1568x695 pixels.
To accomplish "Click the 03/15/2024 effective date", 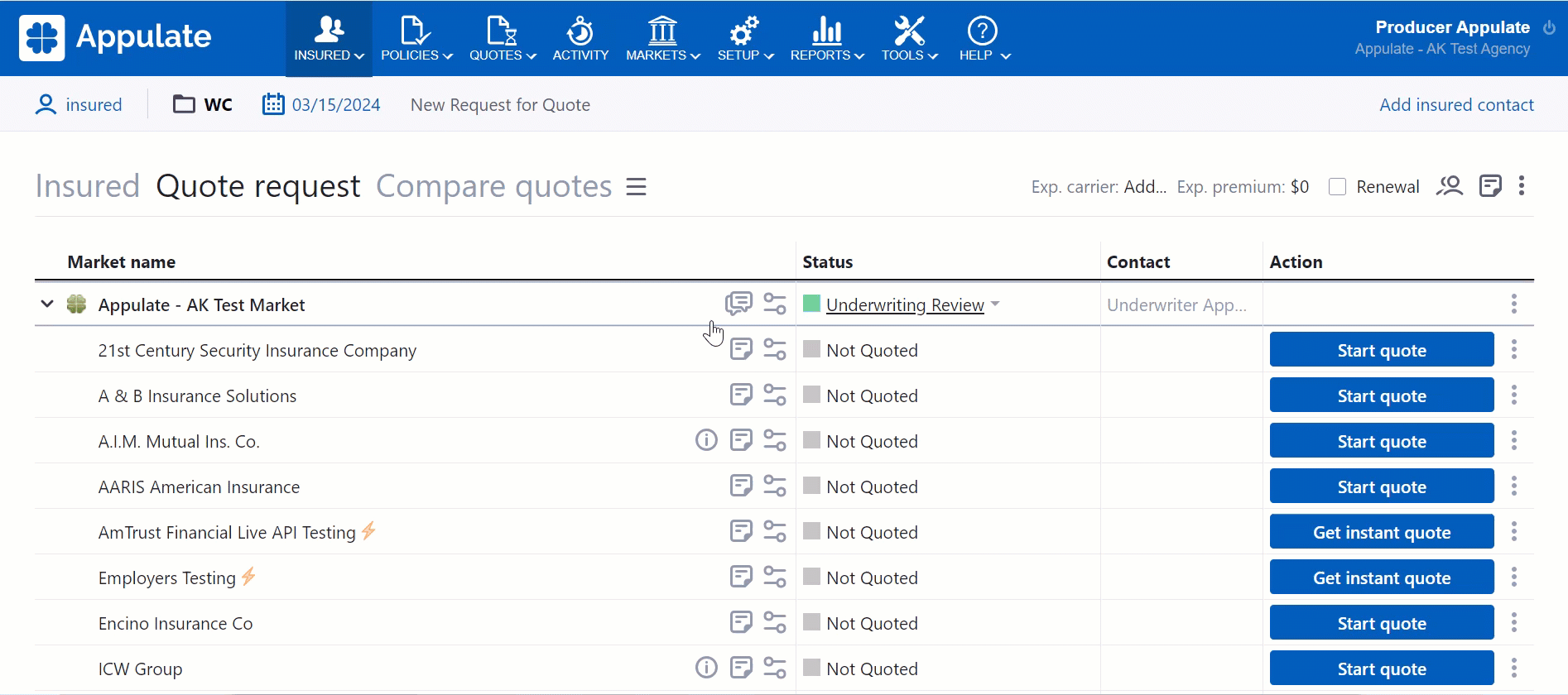I will point(335,105).
